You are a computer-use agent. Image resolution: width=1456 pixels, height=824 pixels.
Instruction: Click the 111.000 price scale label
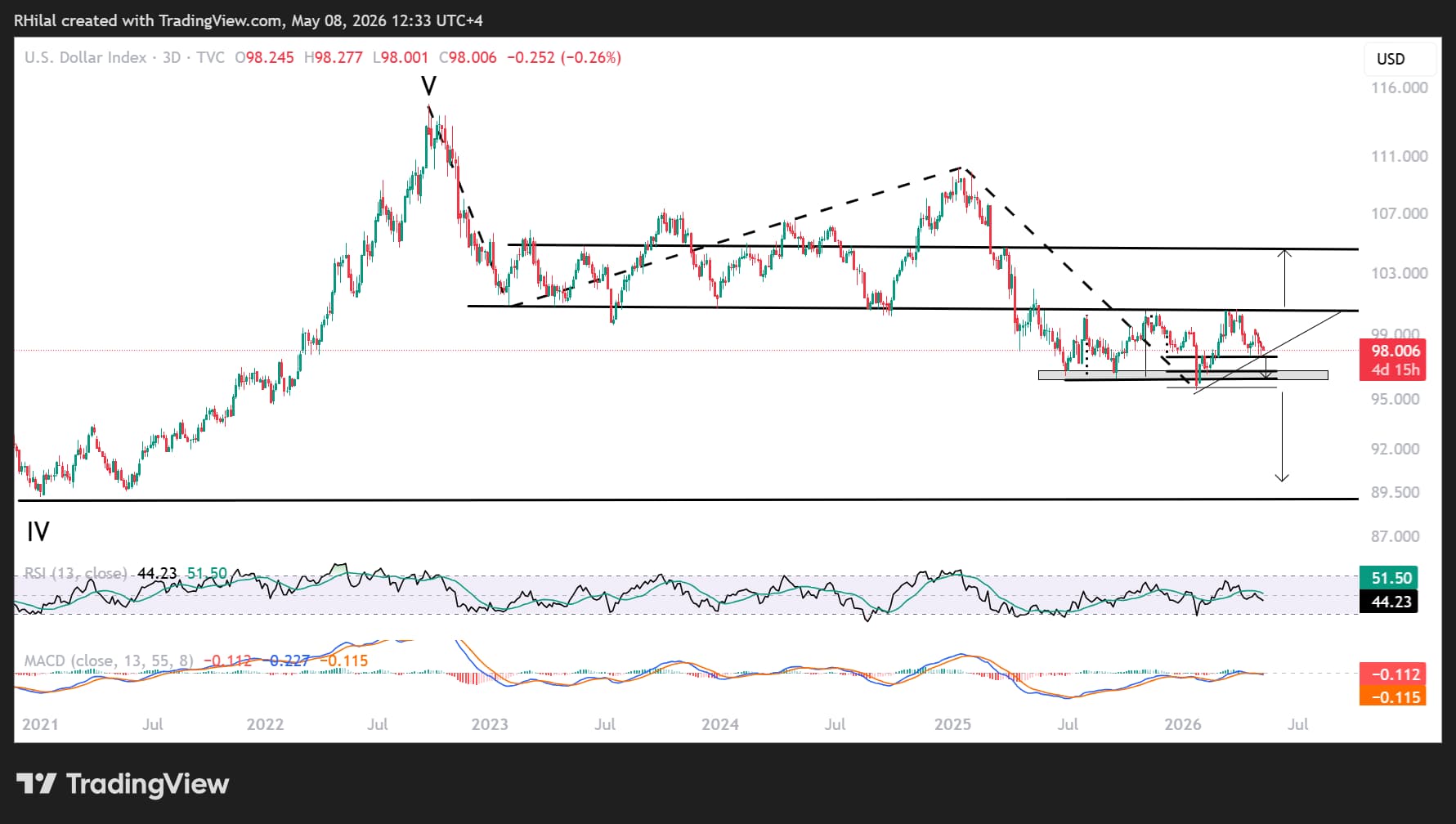(x=1400, y=156)
